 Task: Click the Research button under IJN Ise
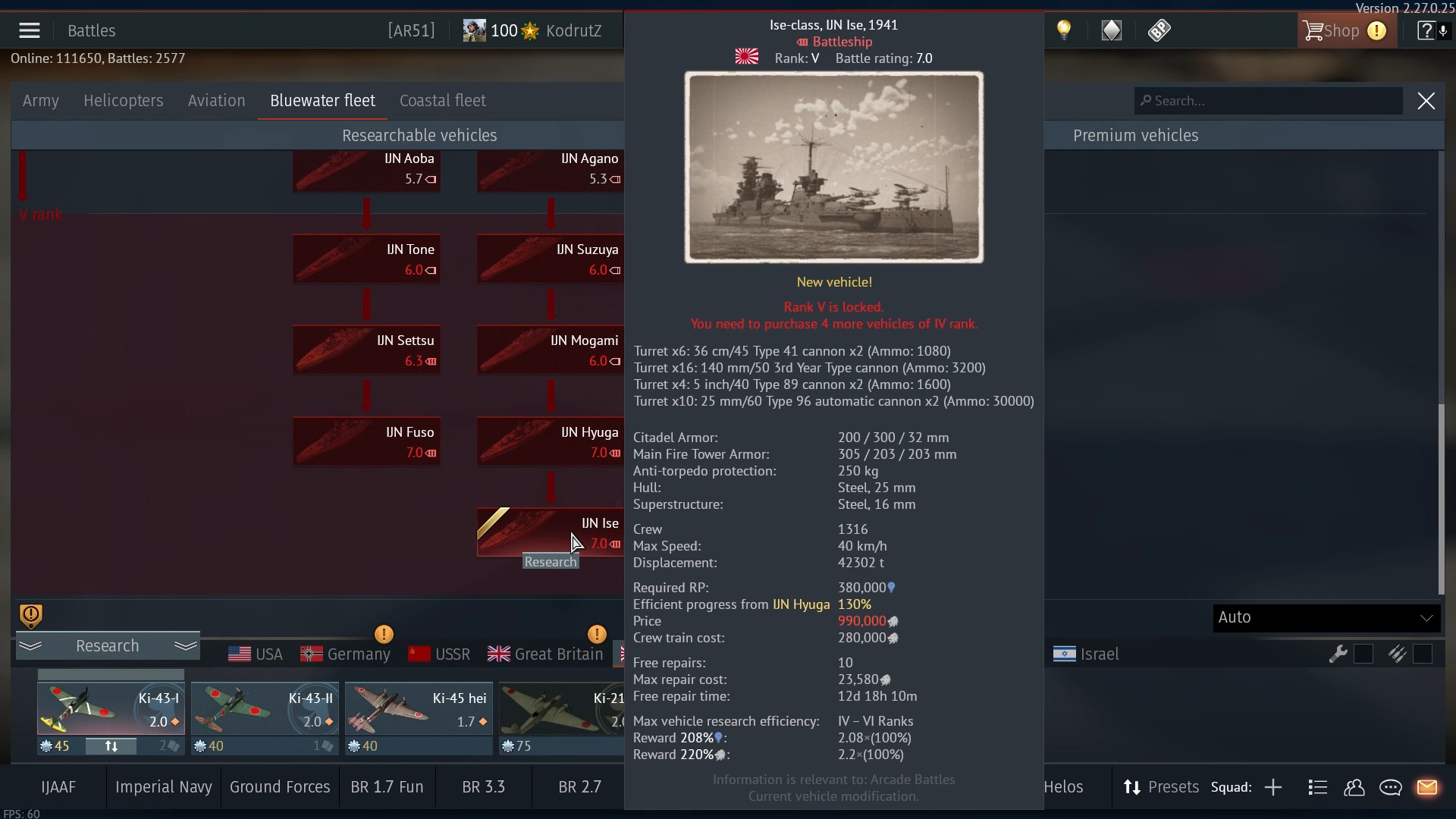pos(551,562)
